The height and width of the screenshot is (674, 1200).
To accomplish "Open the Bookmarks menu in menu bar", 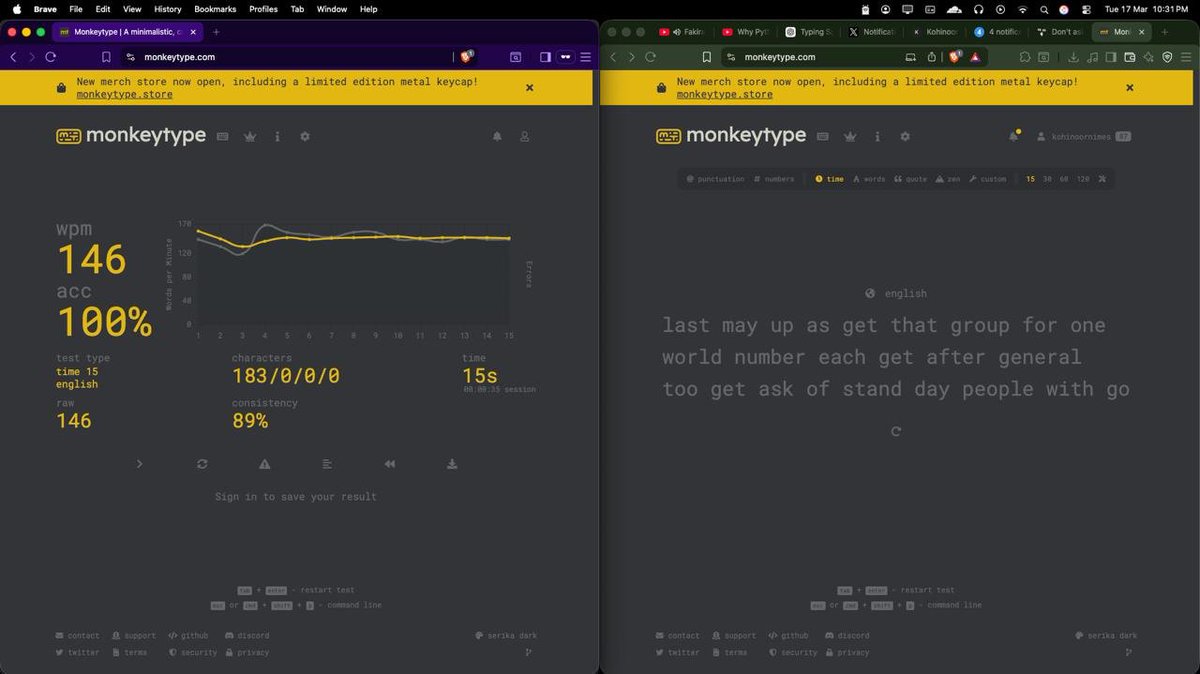I will click(x=215, y=9).
